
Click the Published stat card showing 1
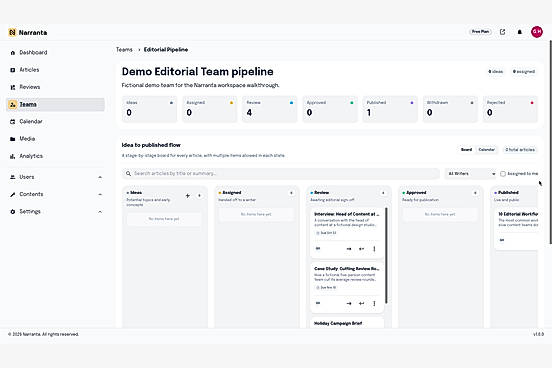coord(390,109)
